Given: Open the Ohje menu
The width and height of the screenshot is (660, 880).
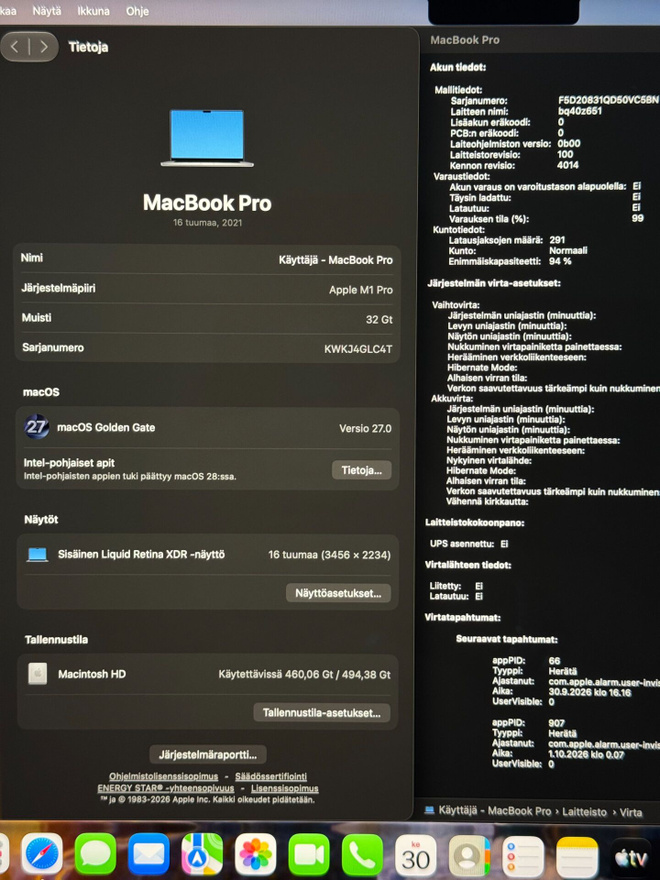Looking at the screenshot, I should [x=137, y=11].
